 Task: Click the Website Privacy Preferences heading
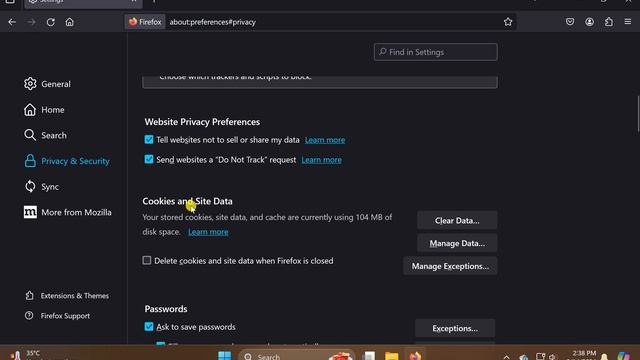click(x=202, y=122)
